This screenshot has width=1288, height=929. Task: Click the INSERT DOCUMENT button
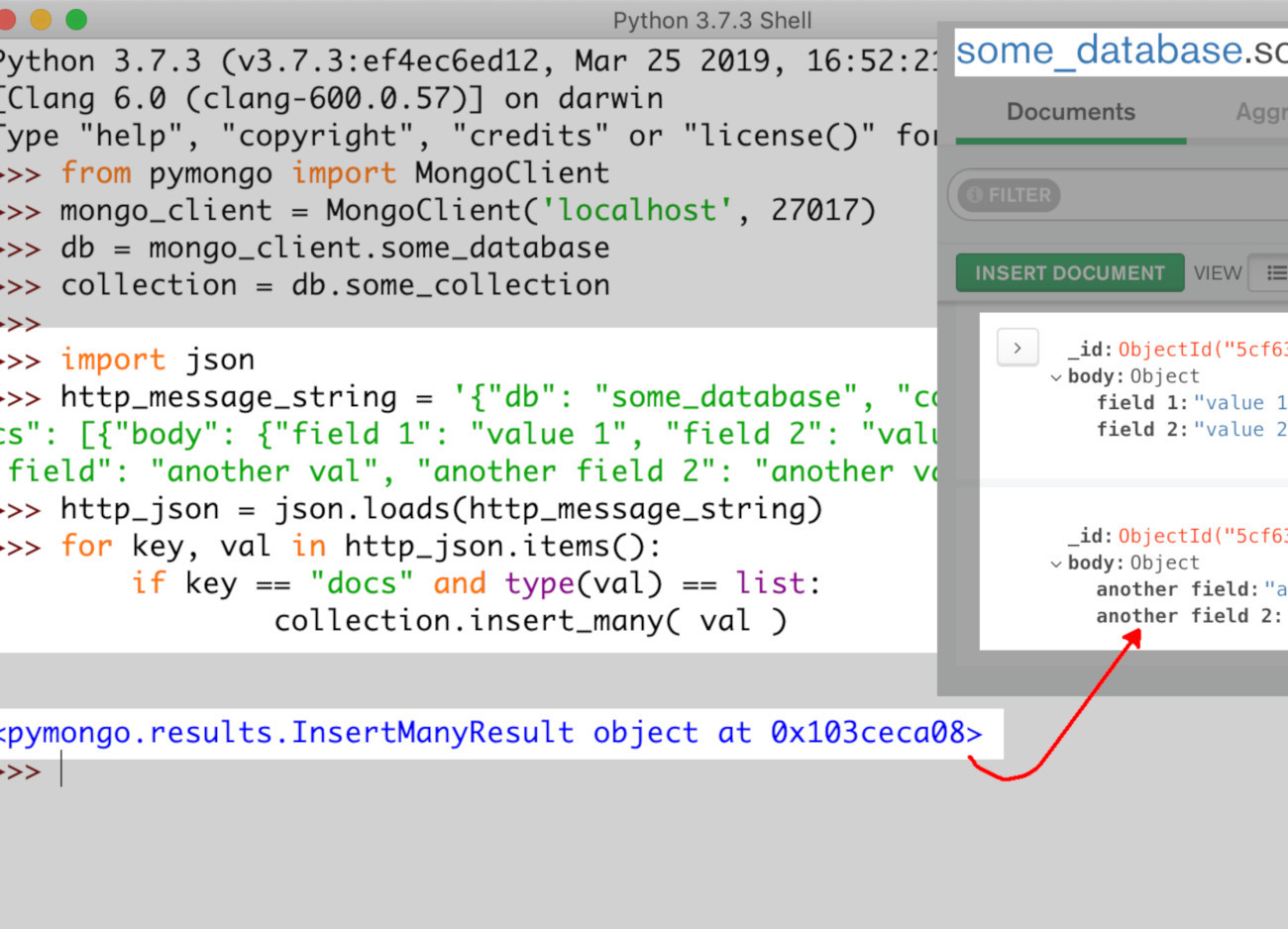pyautogui.click(x=1070, y=272)
